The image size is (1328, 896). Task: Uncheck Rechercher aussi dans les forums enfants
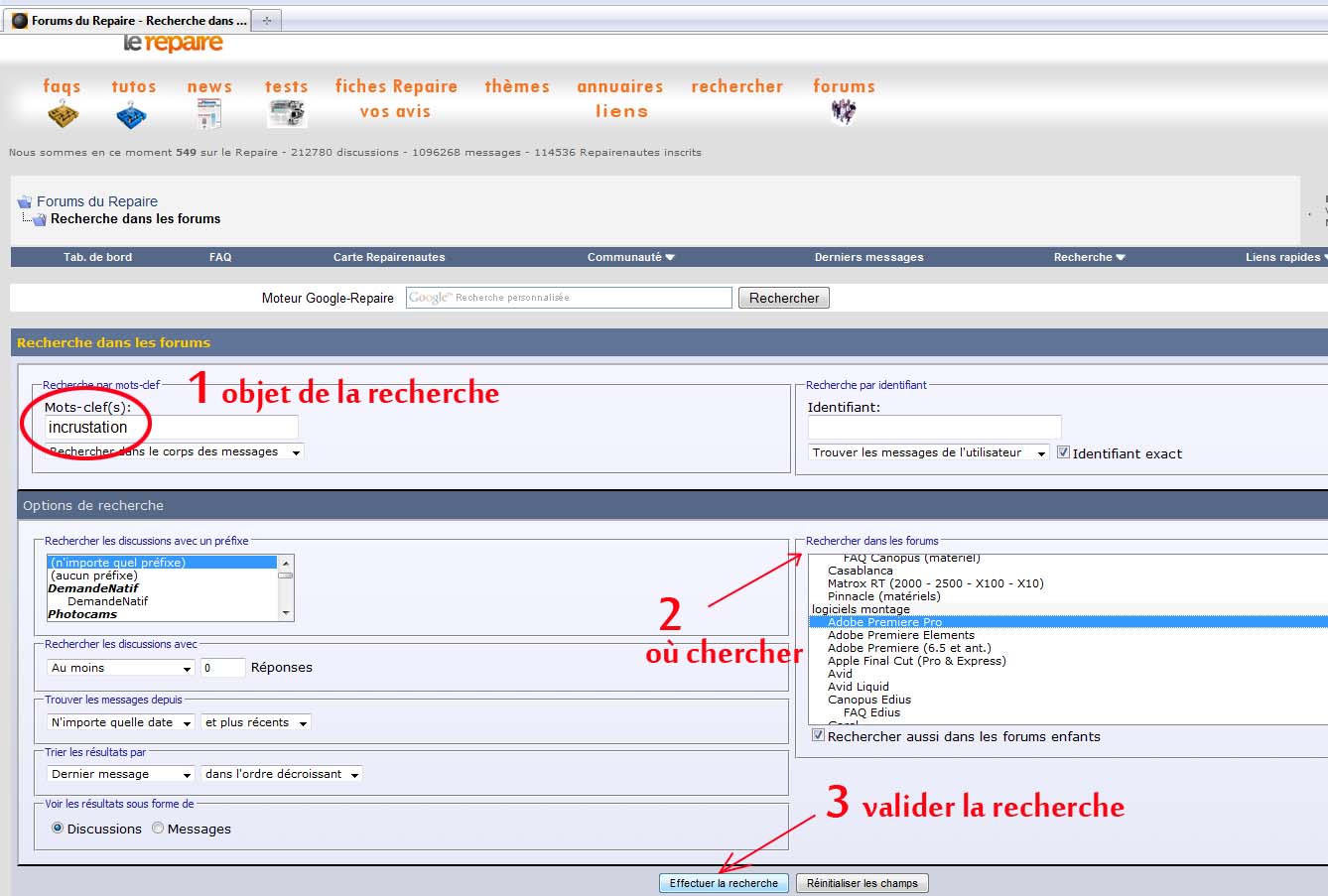(x=818, y=735)
